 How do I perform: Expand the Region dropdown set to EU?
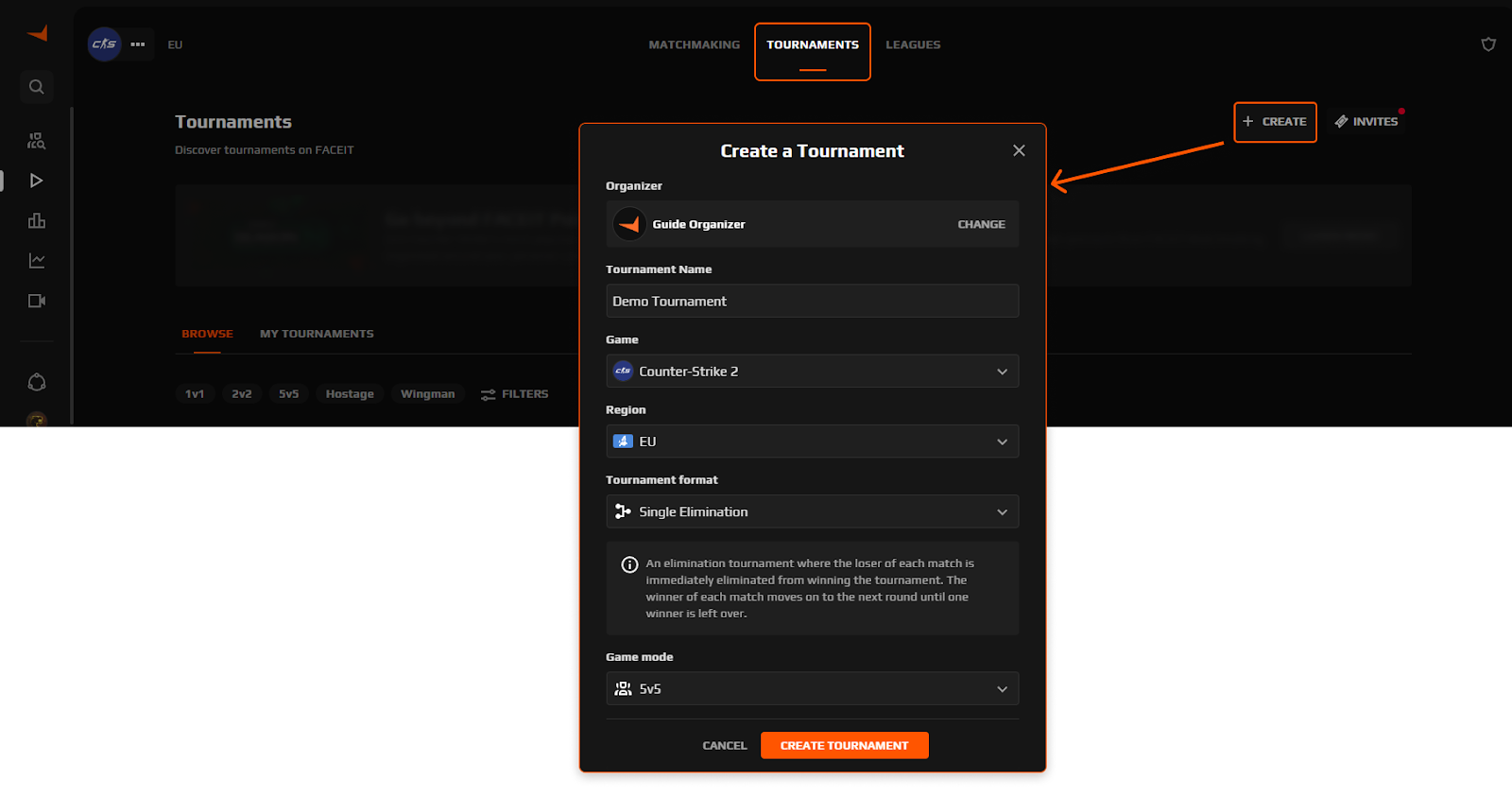tap(813, 442)
